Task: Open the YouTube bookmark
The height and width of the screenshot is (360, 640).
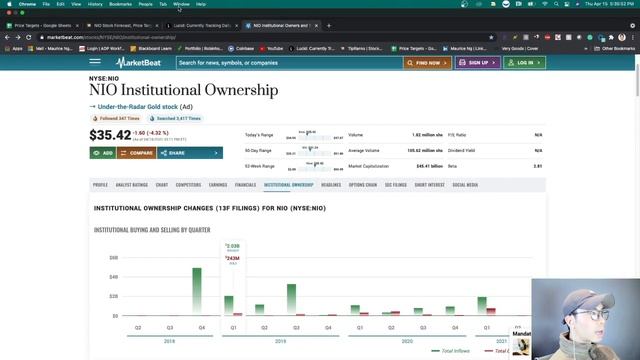Action: coord(271,49)
